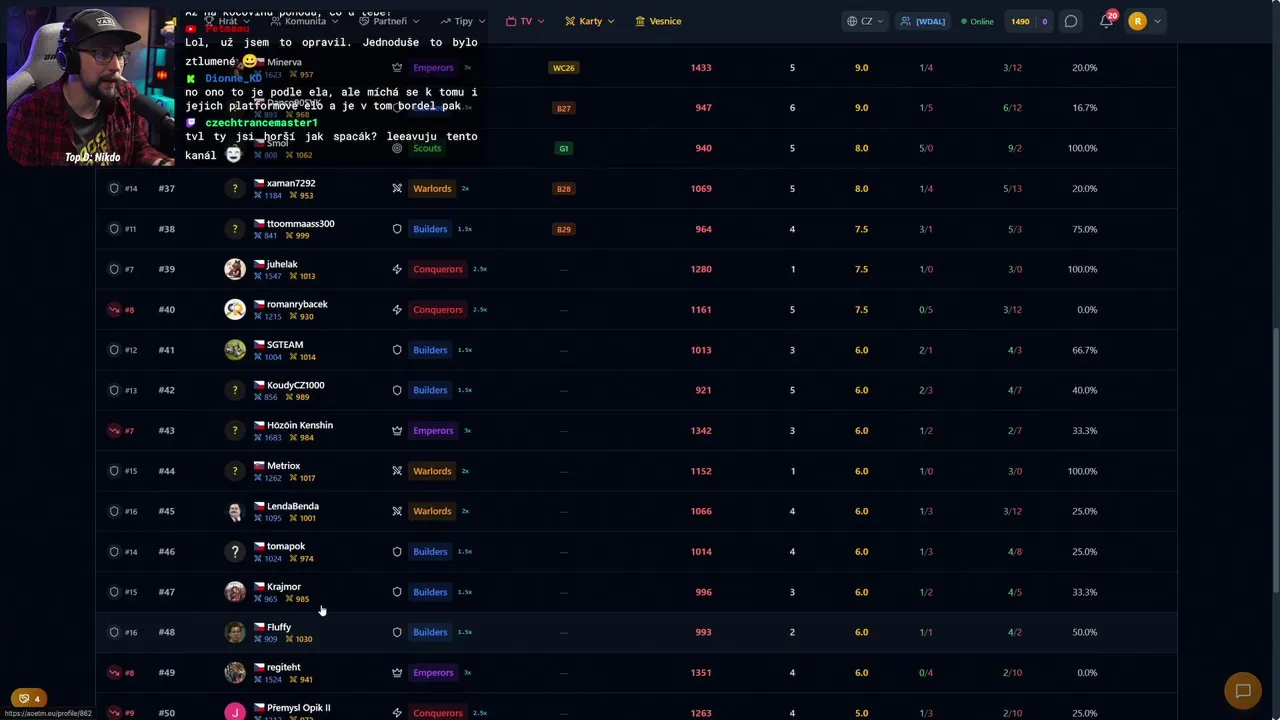
Task: Open KoudyCZ1000's player profile
Action: pyautogui.click(x=296, y=385)
